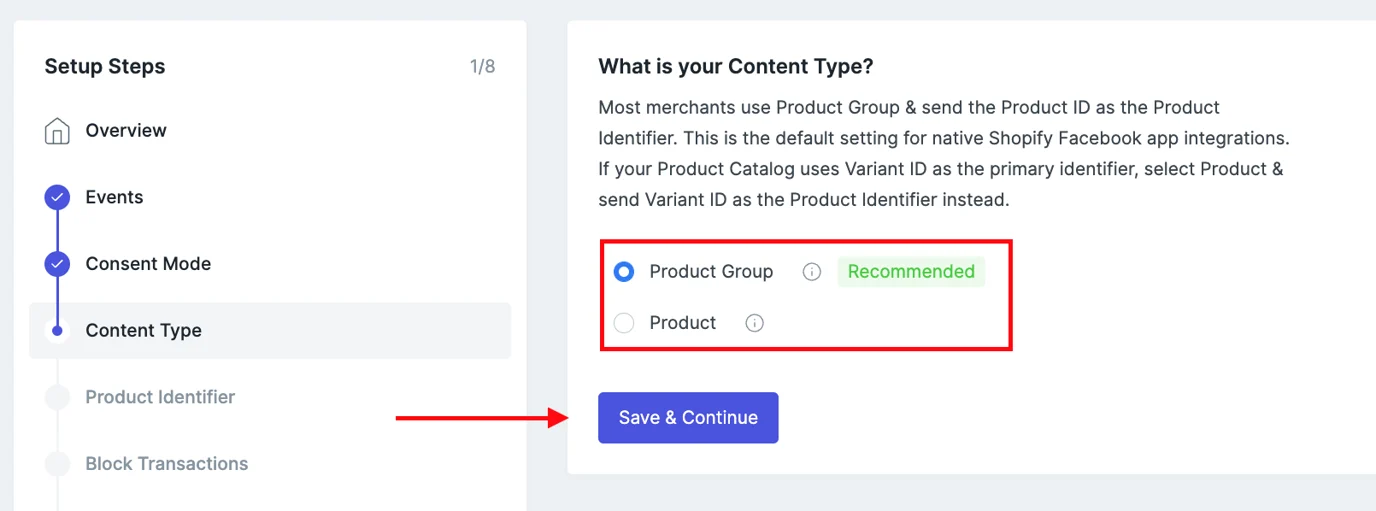The width and height of the screenshot is (1376, 511).
Task: Click the Overview home icon
Action: (x=57, y=131)
